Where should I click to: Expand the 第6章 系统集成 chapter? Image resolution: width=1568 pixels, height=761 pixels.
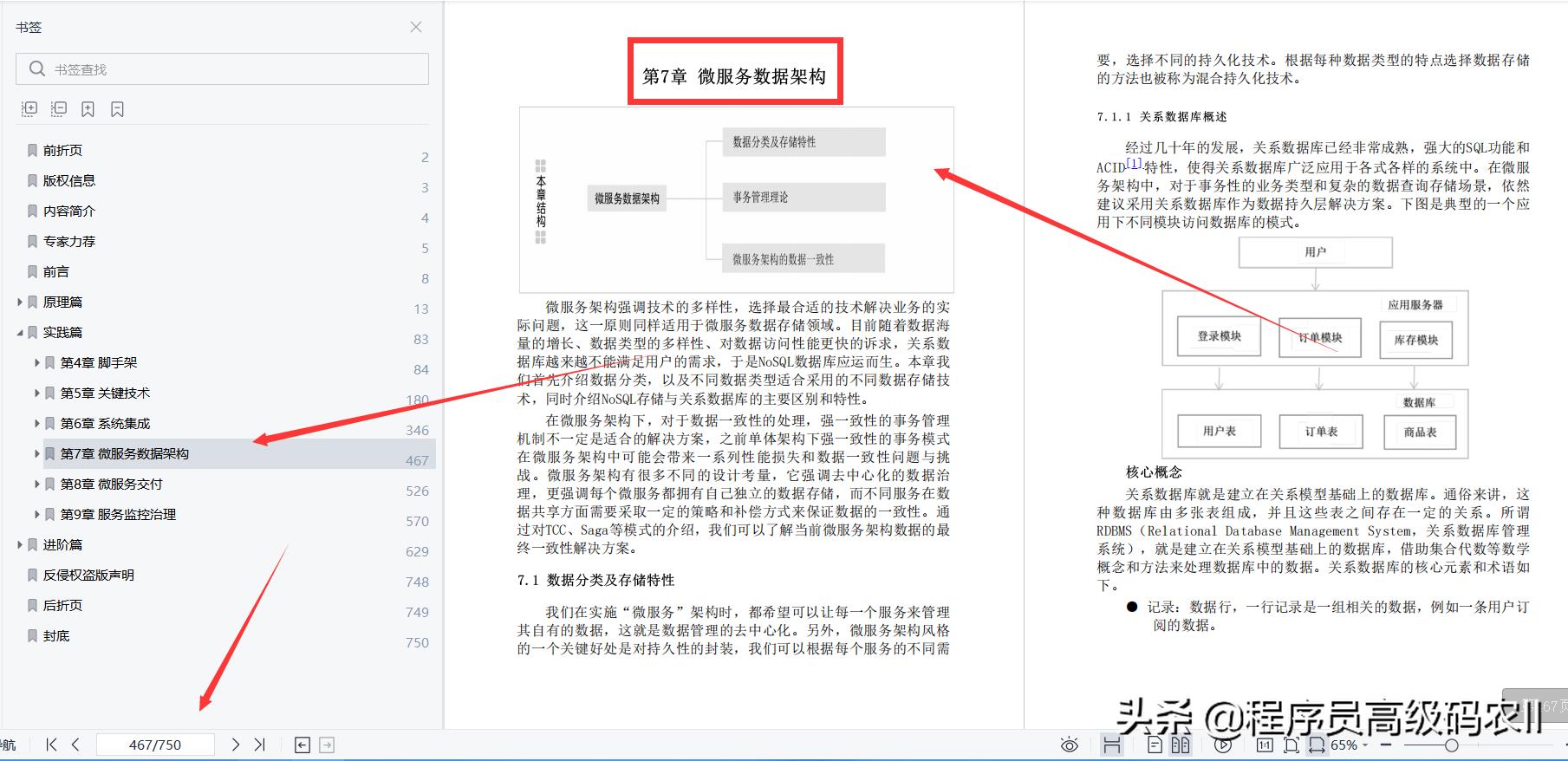37,423
